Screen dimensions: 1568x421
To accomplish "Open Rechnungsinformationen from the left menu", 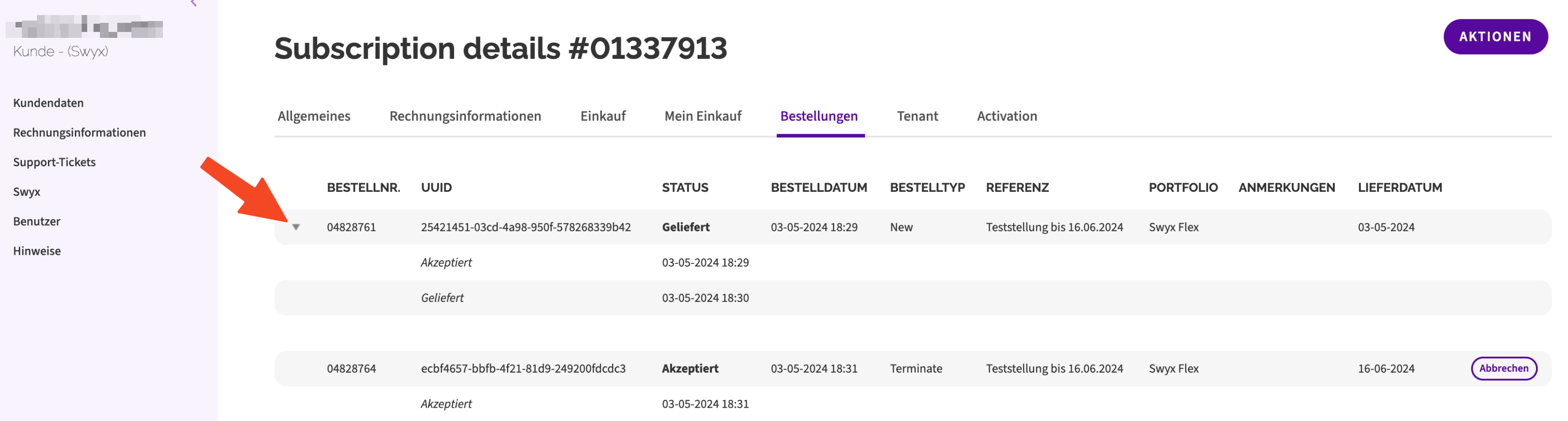I will tap(79, 132).
